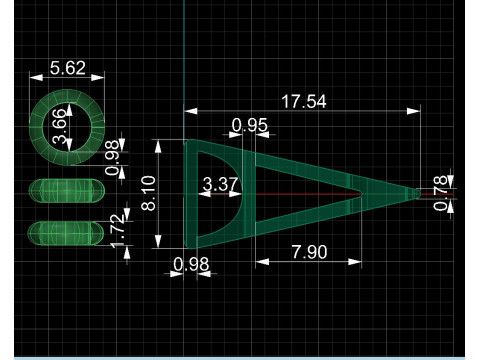Select the 0.98 dimension below the triangle
The image size is (480, 360).
click(x=191, y=264)
